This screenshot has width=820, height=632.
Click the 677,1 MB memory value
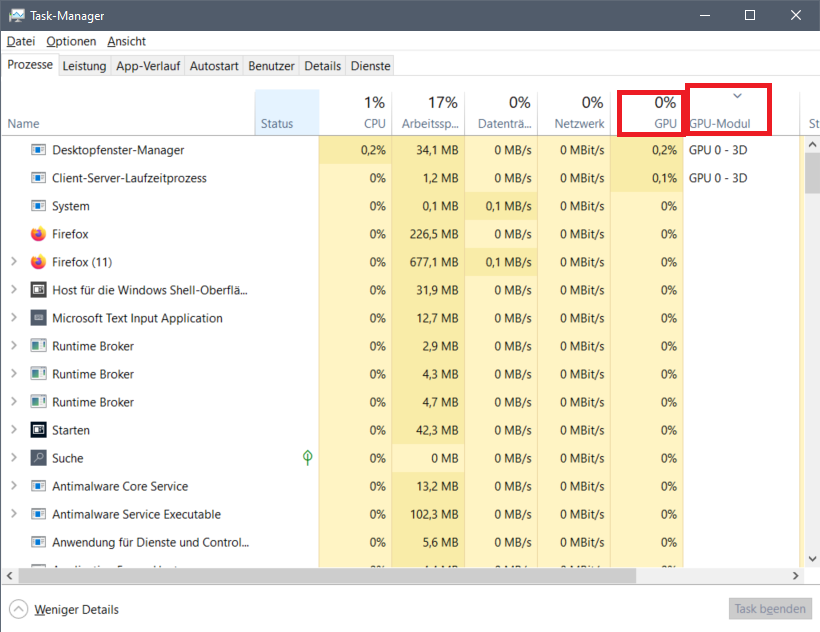pyautogui.click(x=434, y=262)
